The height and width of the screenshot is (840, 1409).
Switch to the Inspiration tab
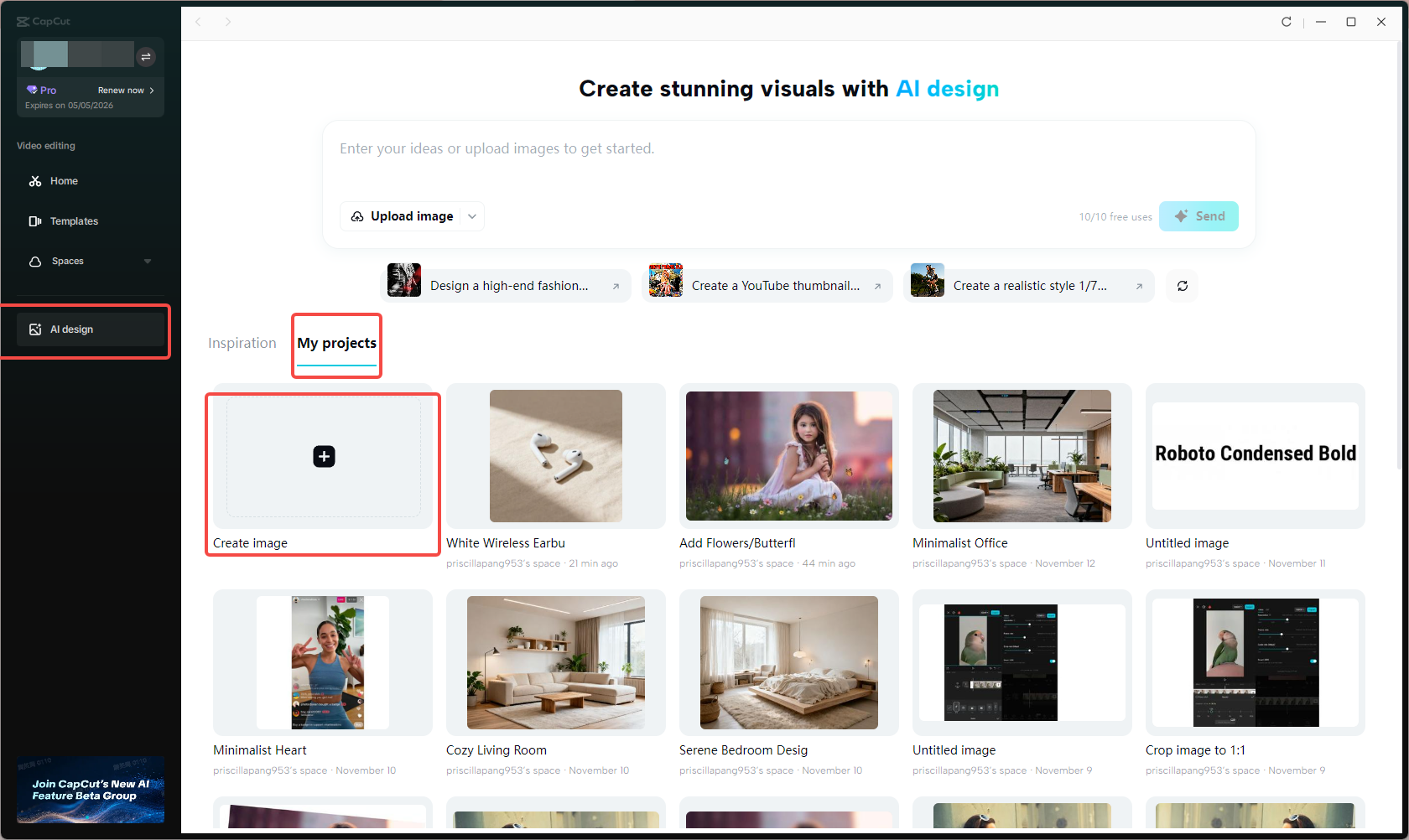point(242,343)
